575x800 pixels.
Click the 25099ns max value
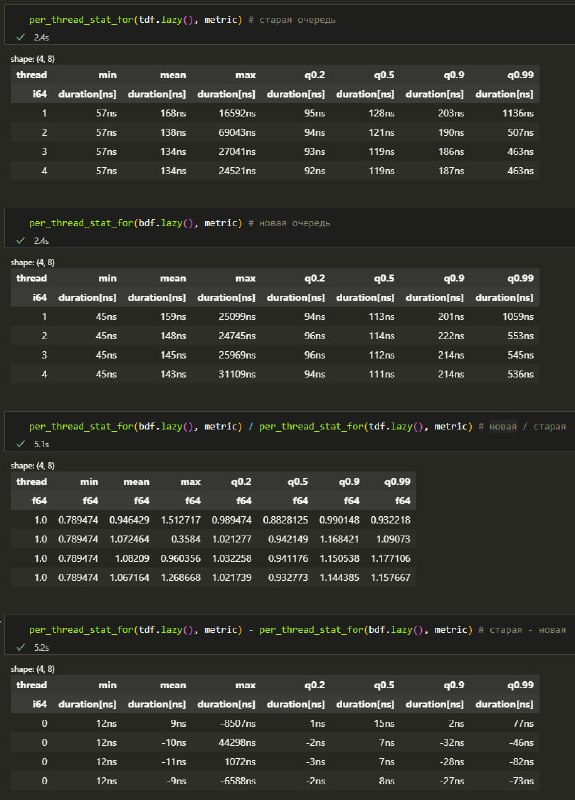coord(237,317)
